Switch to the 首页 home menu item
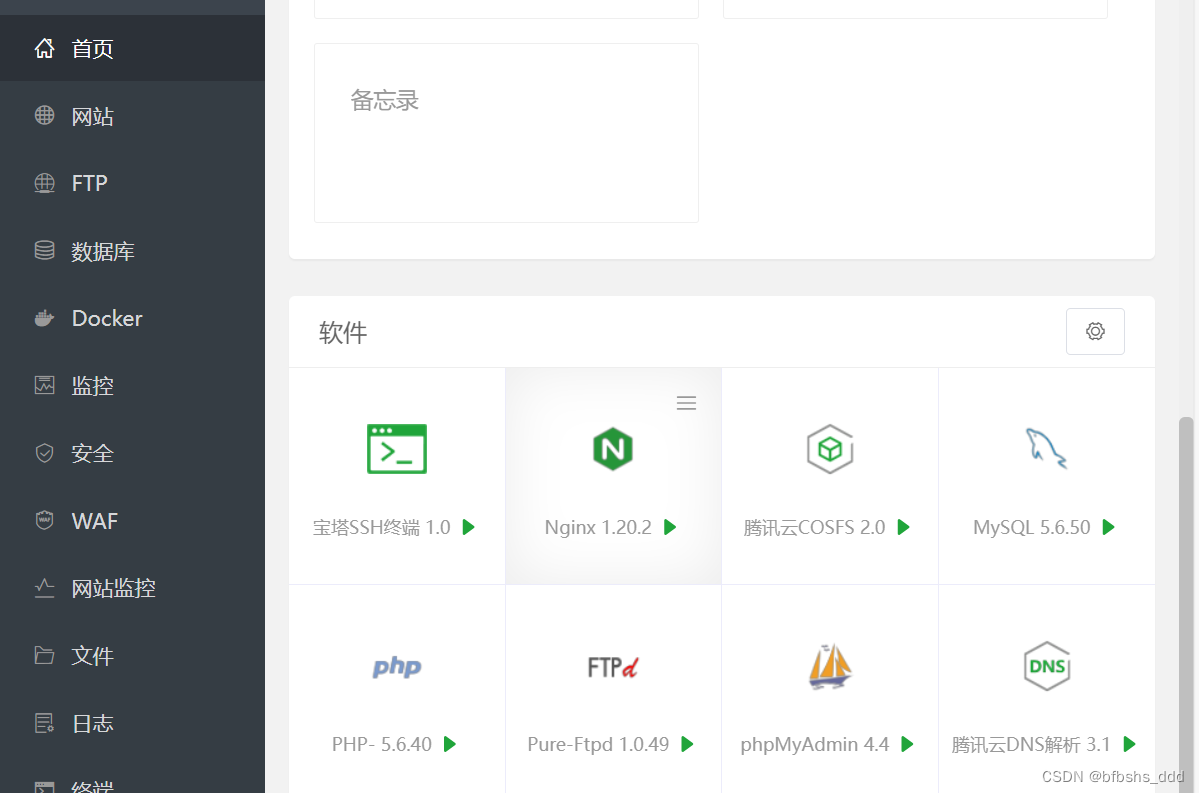 pyautogui.click(x=92, y=47)
